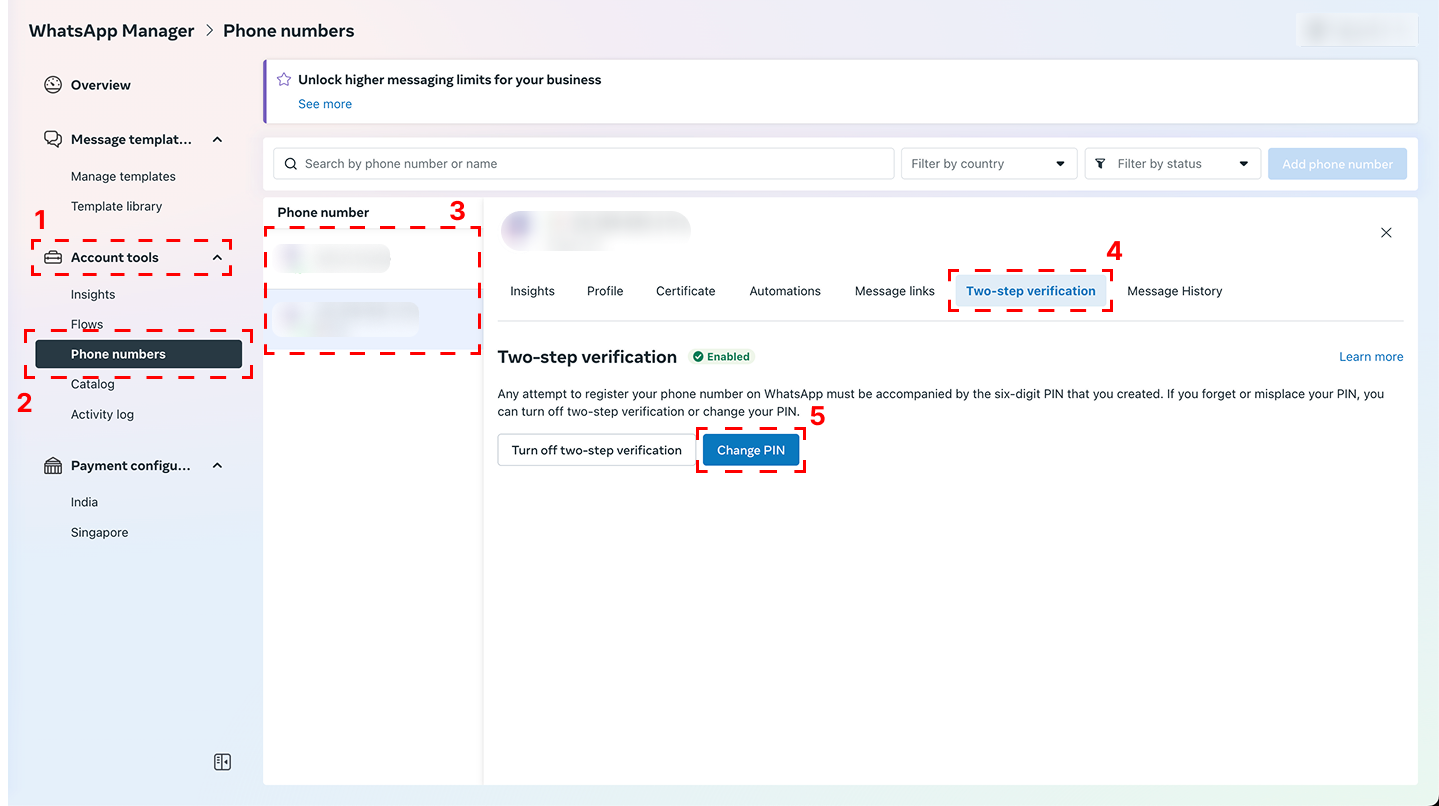Select the Two-step verification tab
The image size is (1439, 806).
pyautogui.click(x=1031, y=291)
